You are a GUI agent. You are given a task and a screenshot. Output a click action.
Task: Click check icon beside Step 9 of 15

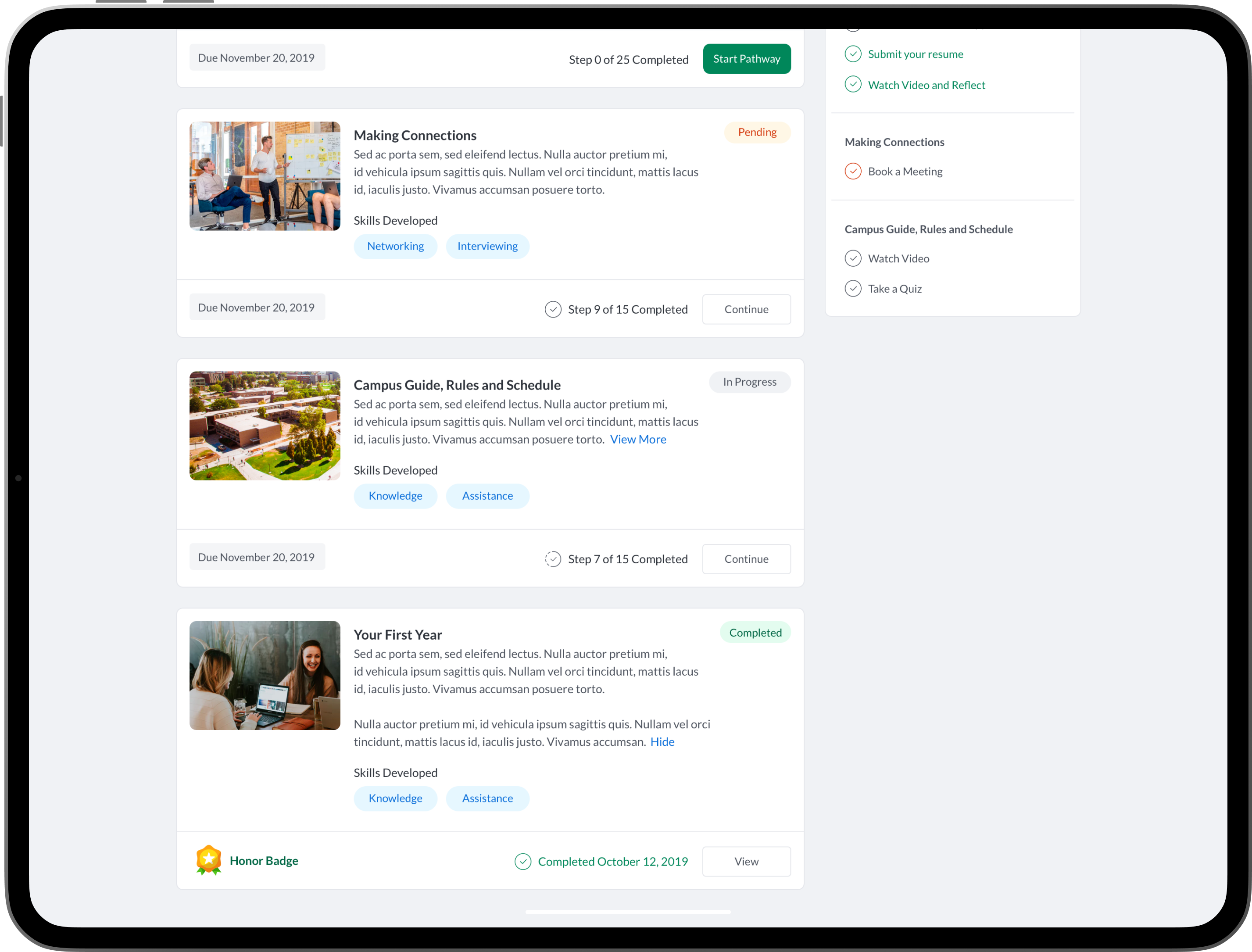point(553,309)
